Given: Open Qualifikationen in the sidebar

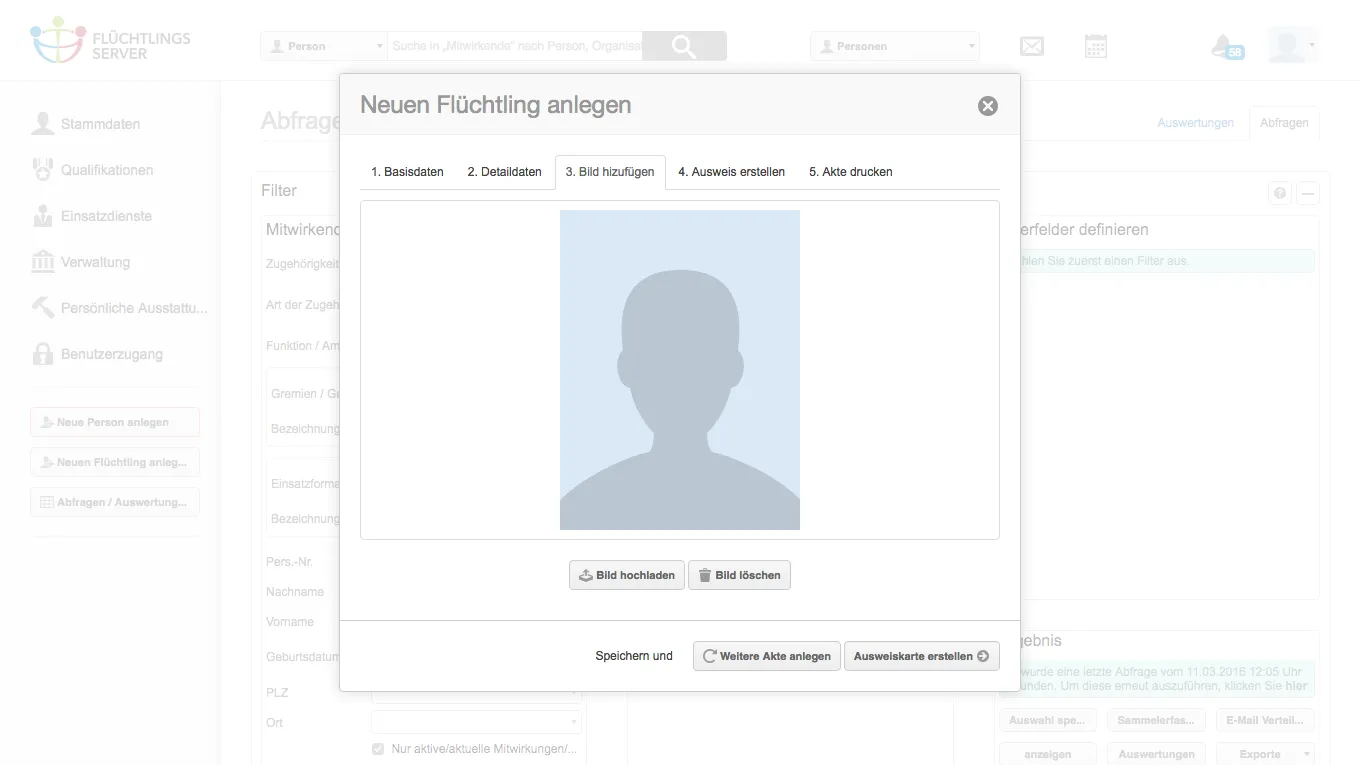Looking at the screenshot, I should pyautogui.click(x=93, y=170).
